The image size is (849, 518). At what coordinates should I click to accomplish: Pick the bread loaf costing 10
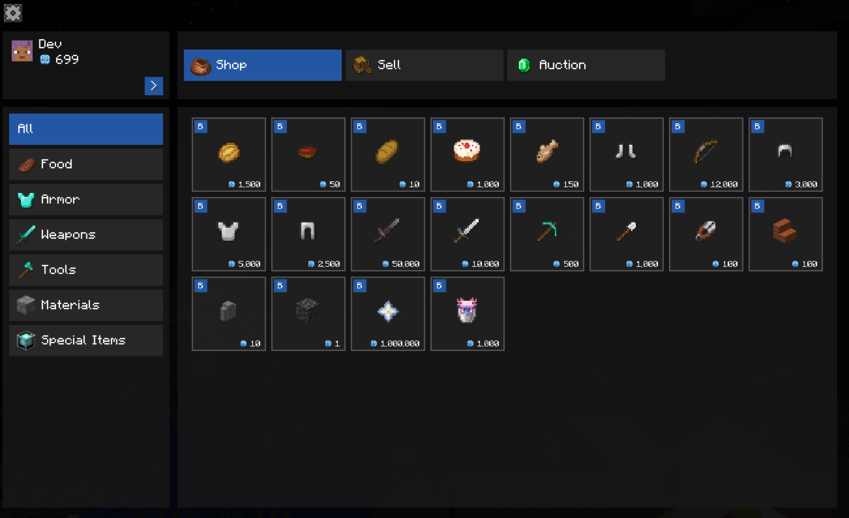pyautogui.click(x=388, y=154)
